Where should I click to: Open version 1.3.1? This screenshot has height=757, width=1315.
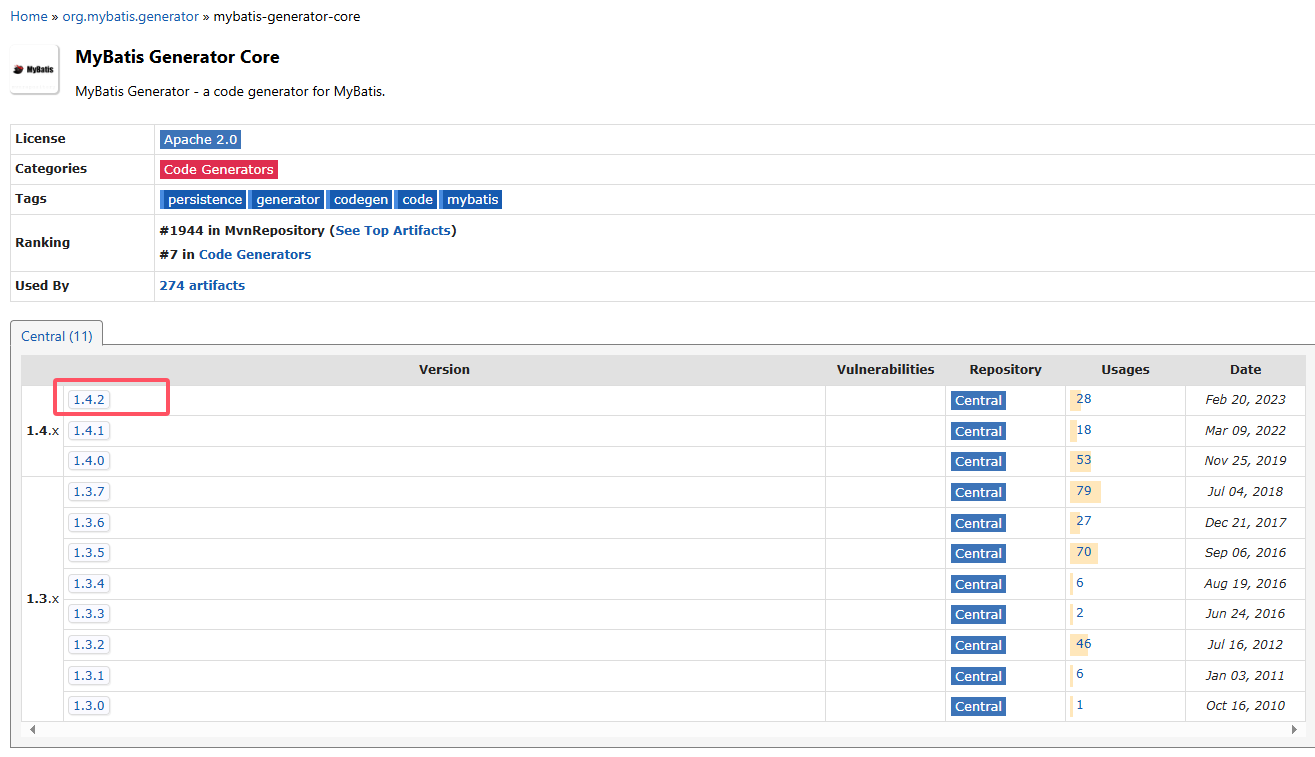[89, 675]
